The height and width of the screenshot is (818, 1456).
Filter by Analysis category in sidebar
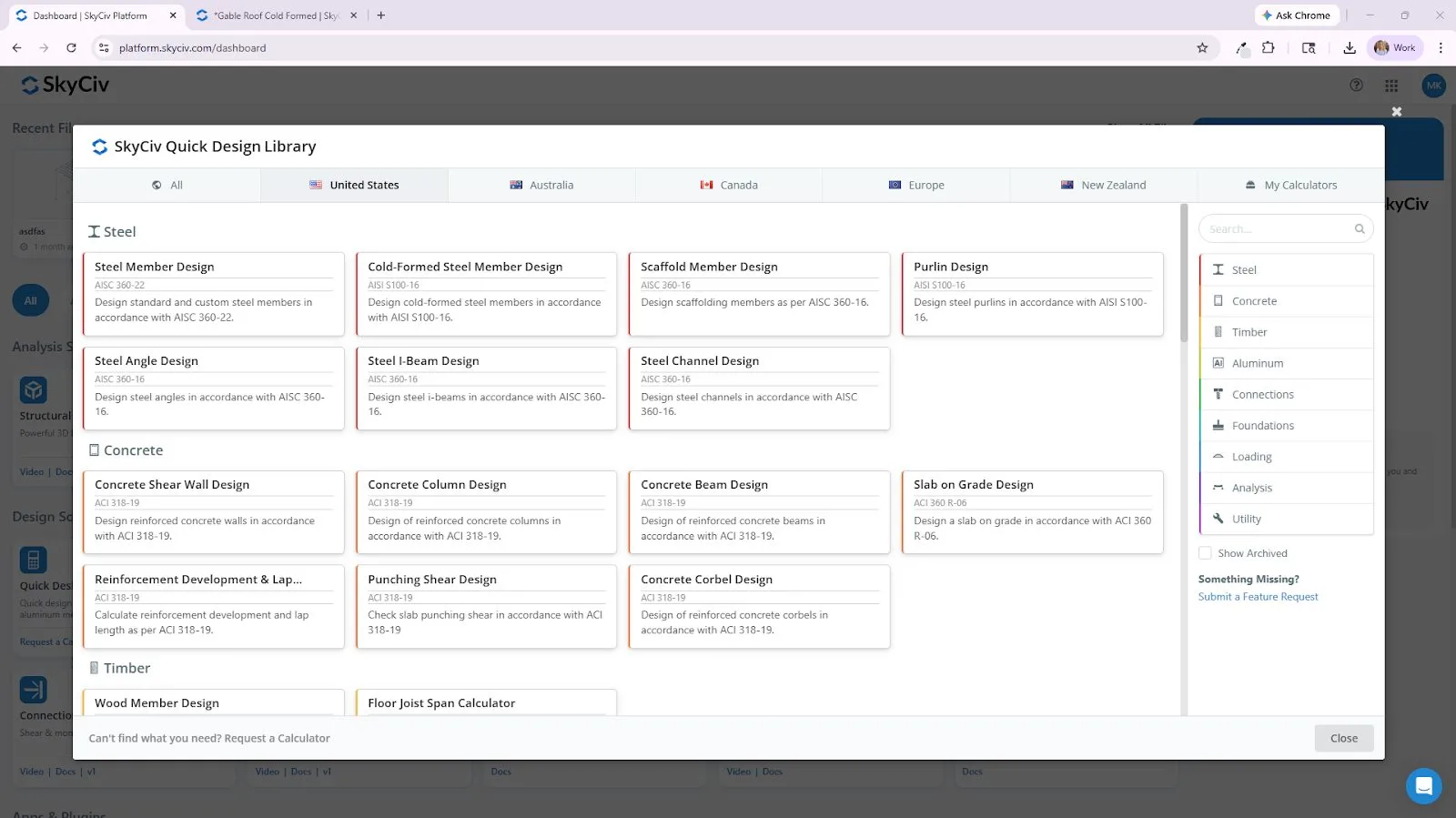point(1286,488)
